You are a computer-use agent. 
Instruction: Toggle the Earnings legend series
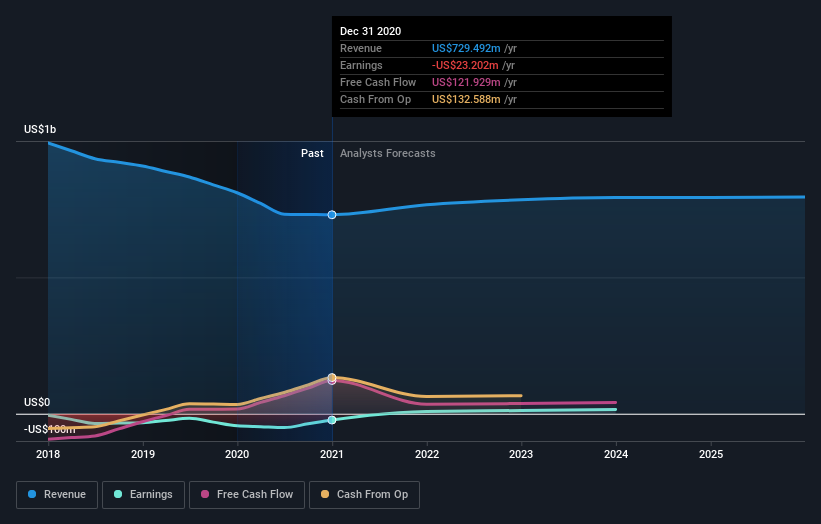(x=143, y=495)
